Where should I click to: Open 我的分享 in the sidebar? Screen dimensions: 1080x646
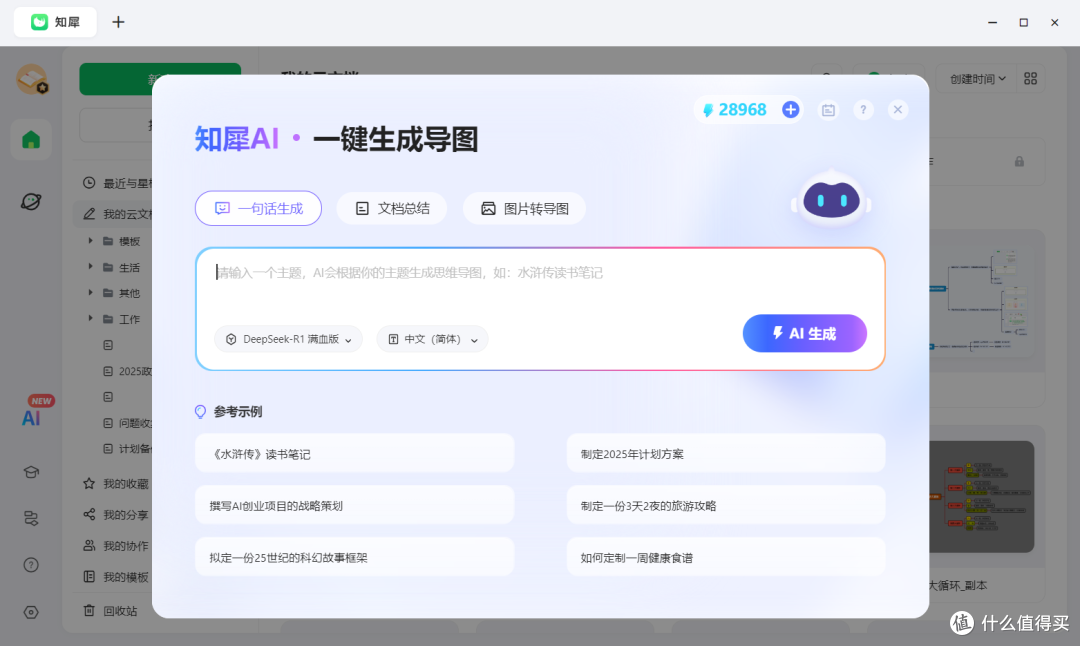point(117,514)
